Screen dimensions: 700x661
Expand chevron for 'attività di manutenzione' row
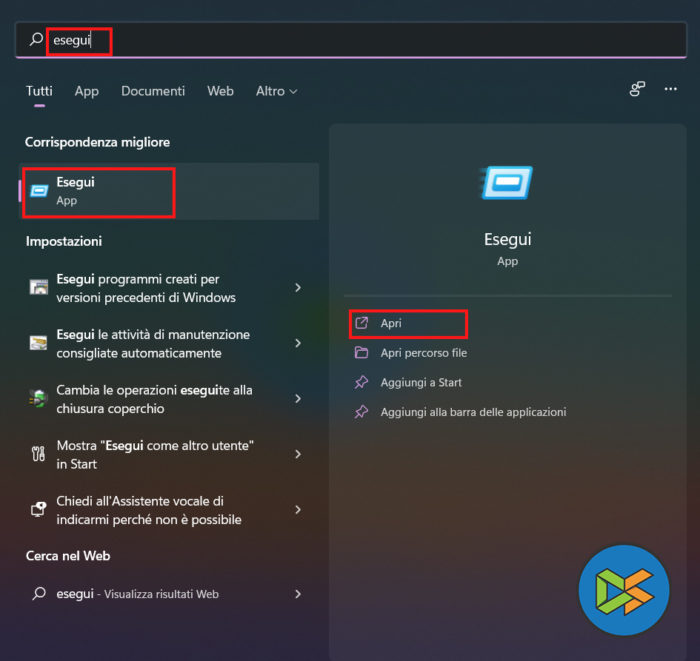[x=298, y=343]
